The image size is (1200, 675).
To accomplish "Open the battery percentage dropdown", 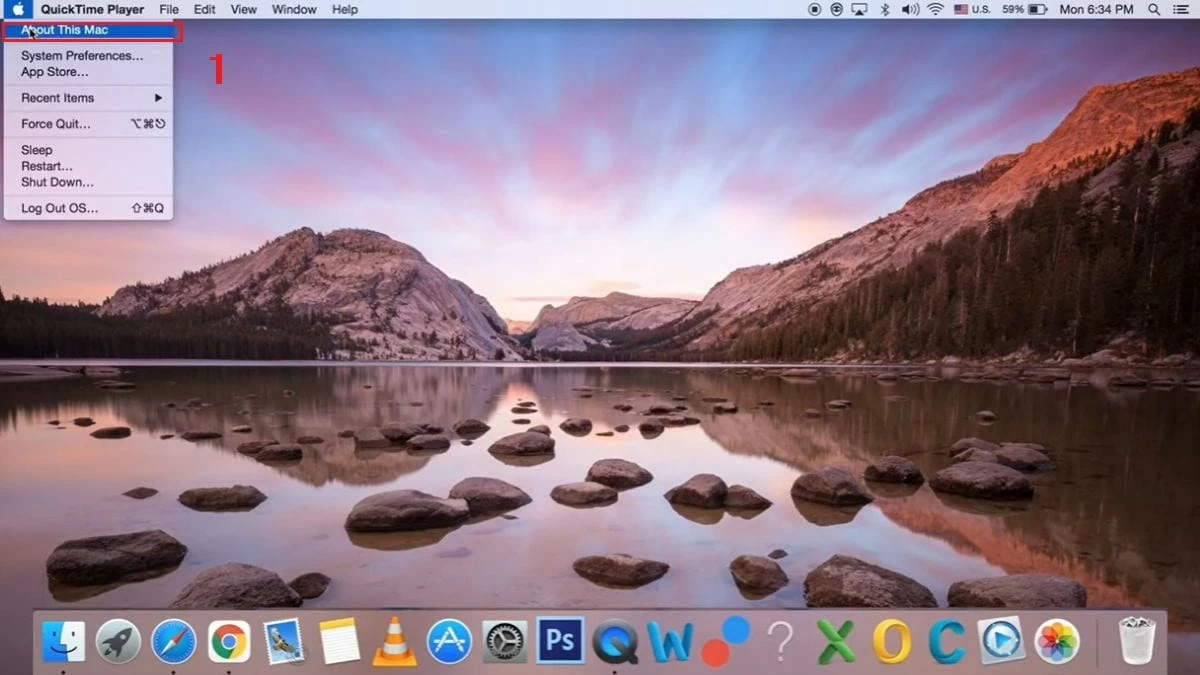I will pos(1018,9).
